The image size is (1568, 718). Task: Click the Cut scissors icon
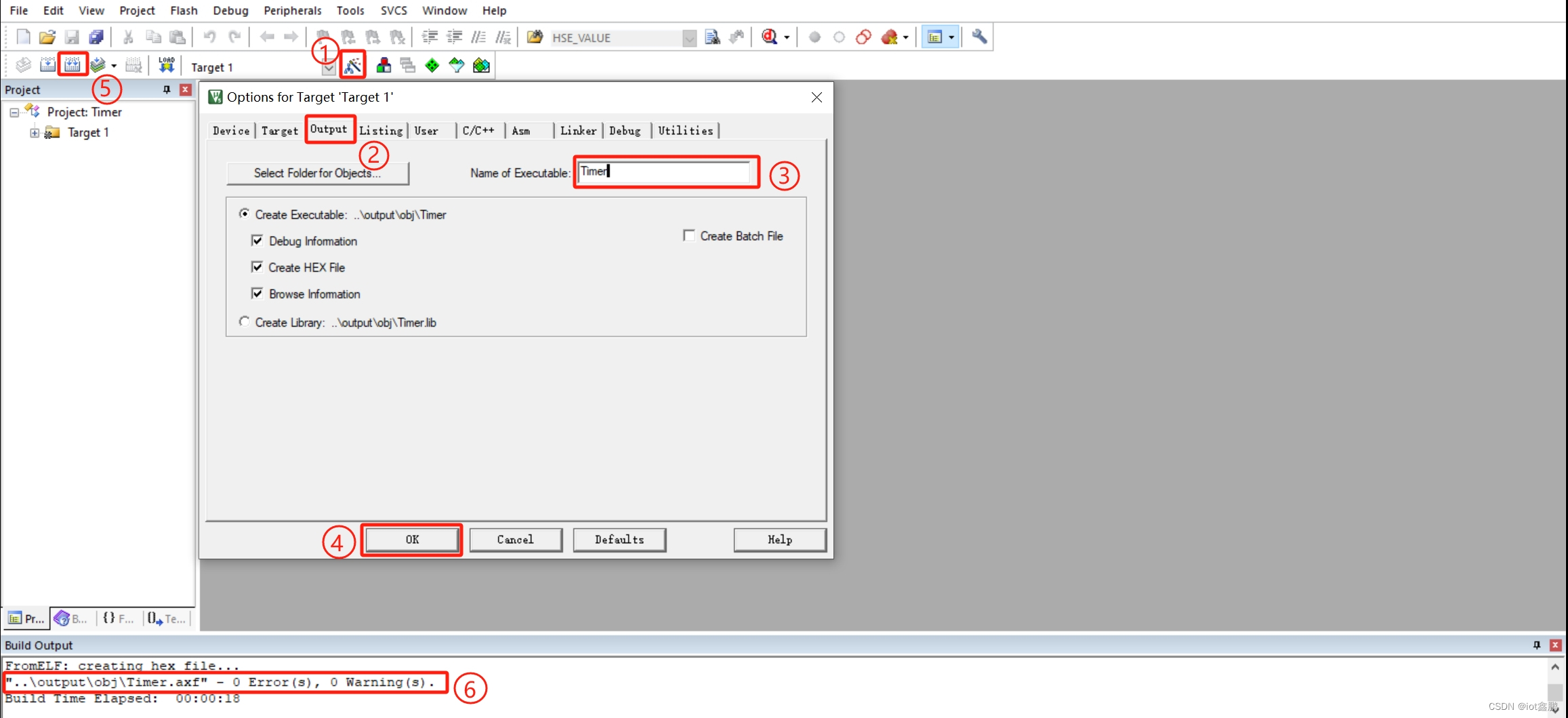click(x=128, y=37)
